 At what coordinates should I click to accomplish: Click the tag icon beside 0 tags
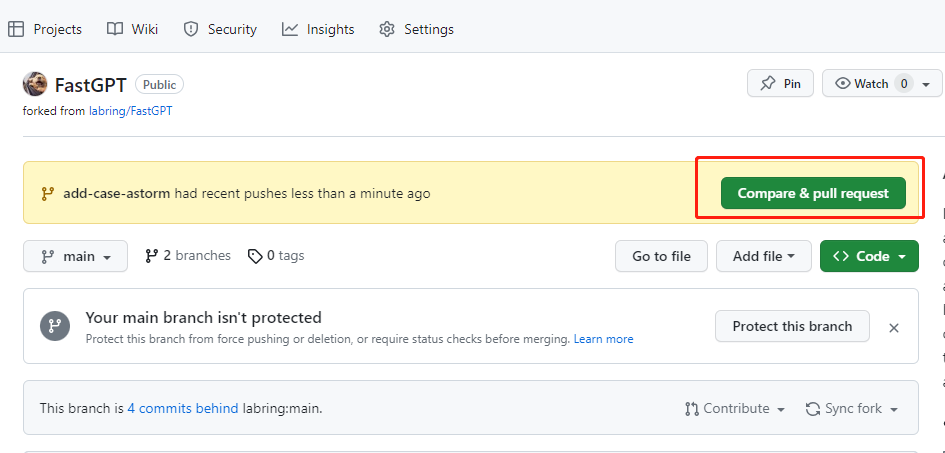pyautogui.click(x=255, y=256)
